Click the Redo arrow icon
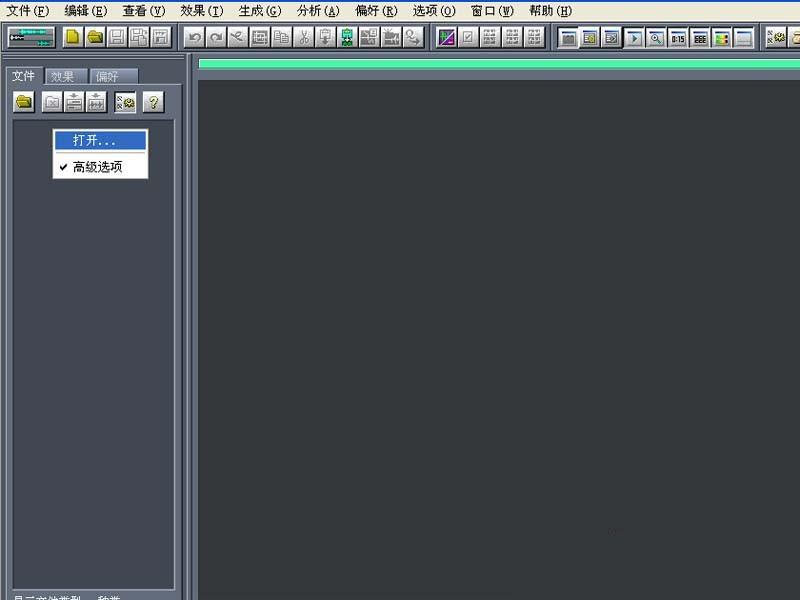The width and height of the screenshot is (800, 600). coord(216,38)
